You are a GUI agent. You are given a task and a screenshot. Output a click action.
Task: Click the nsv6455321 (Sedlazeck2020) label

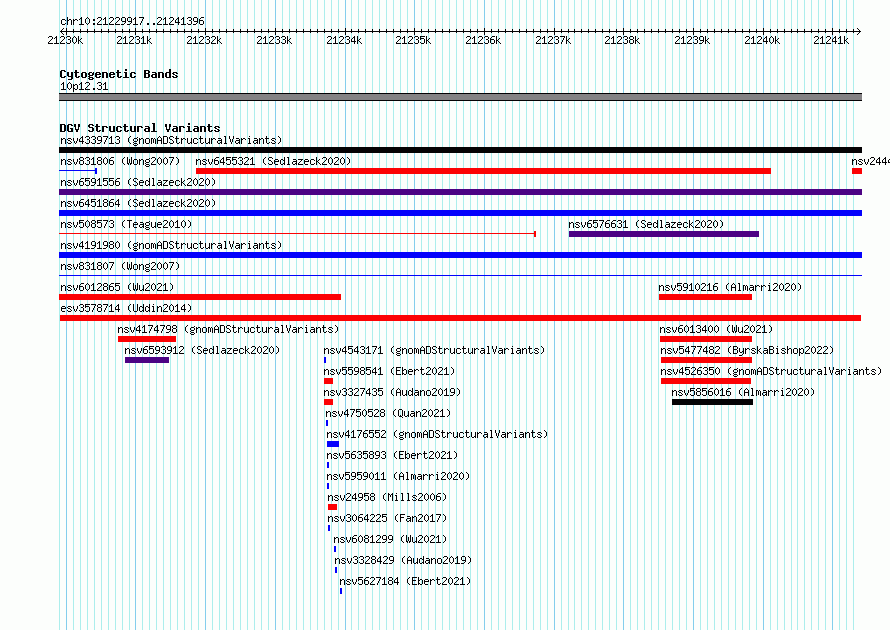[273, 161]
